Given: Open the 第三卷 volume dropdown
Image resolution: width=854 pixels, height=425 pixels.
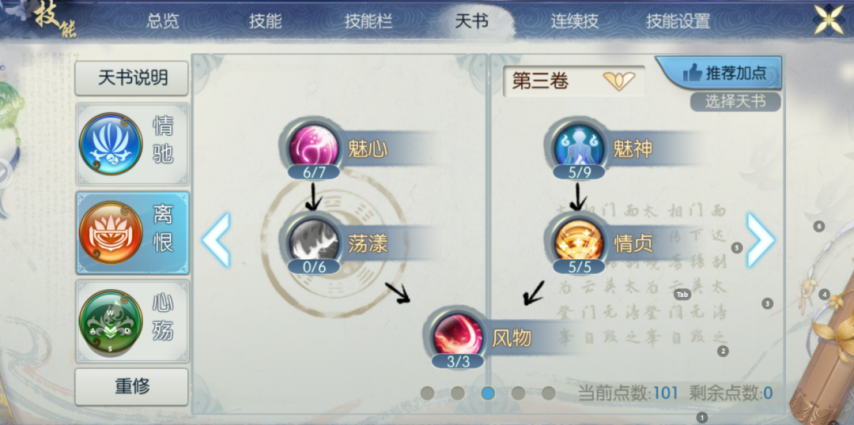Looking at the screenshot, I should click(x=574, y=81).
